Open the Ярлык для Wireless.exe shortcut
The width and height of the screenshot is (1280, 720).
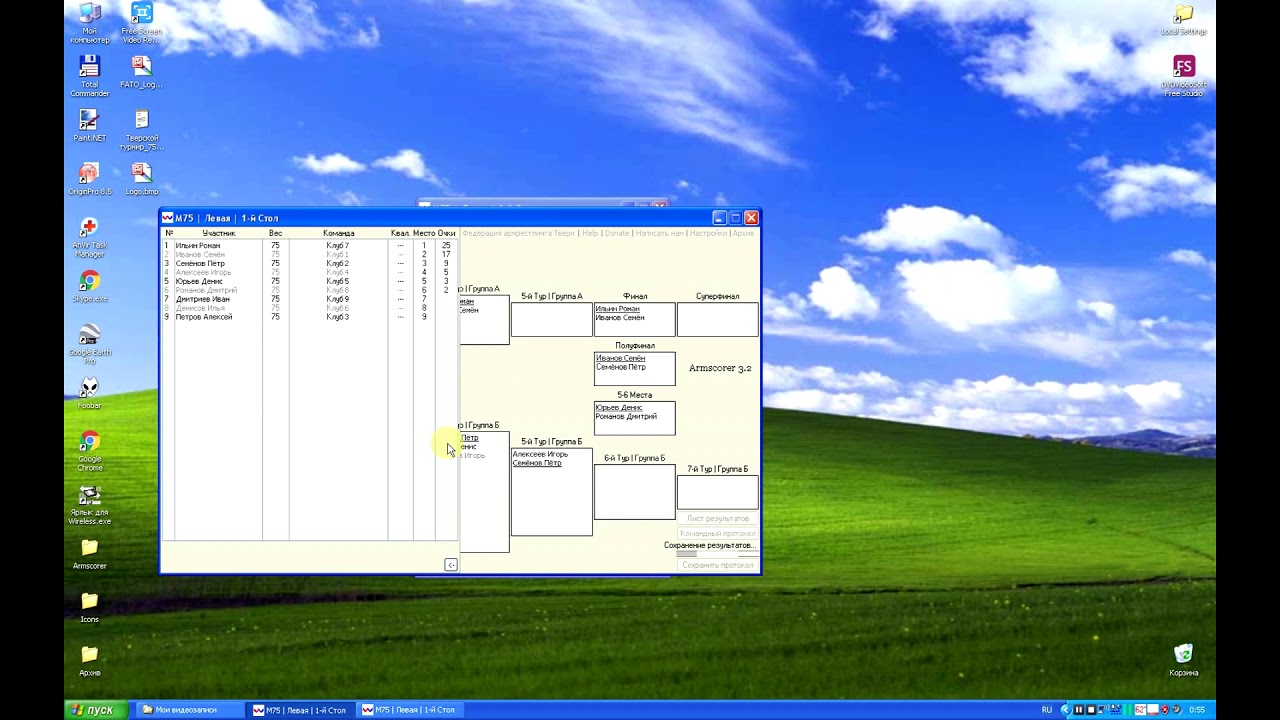point(89,506)
